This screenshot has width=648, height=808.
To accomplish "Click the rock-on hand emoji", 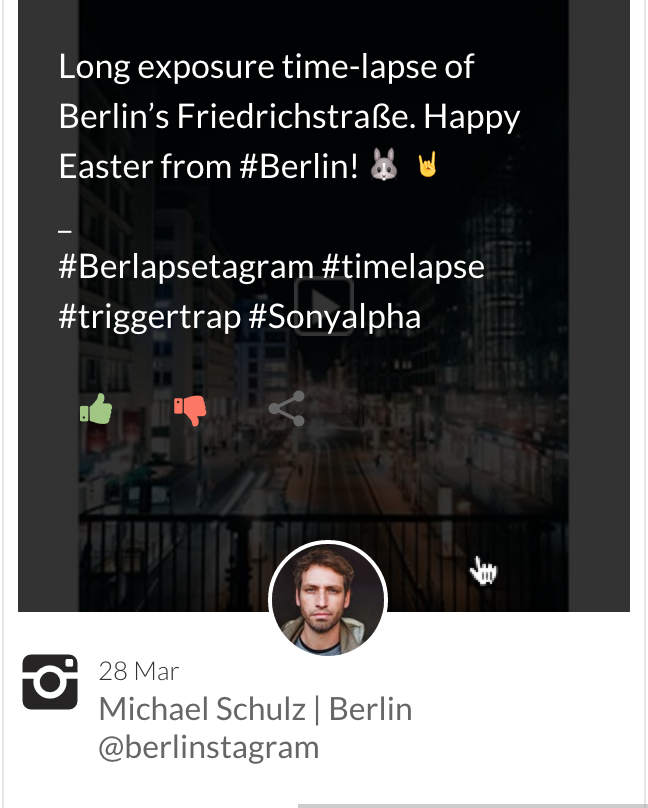I will [x=428, y=164].
